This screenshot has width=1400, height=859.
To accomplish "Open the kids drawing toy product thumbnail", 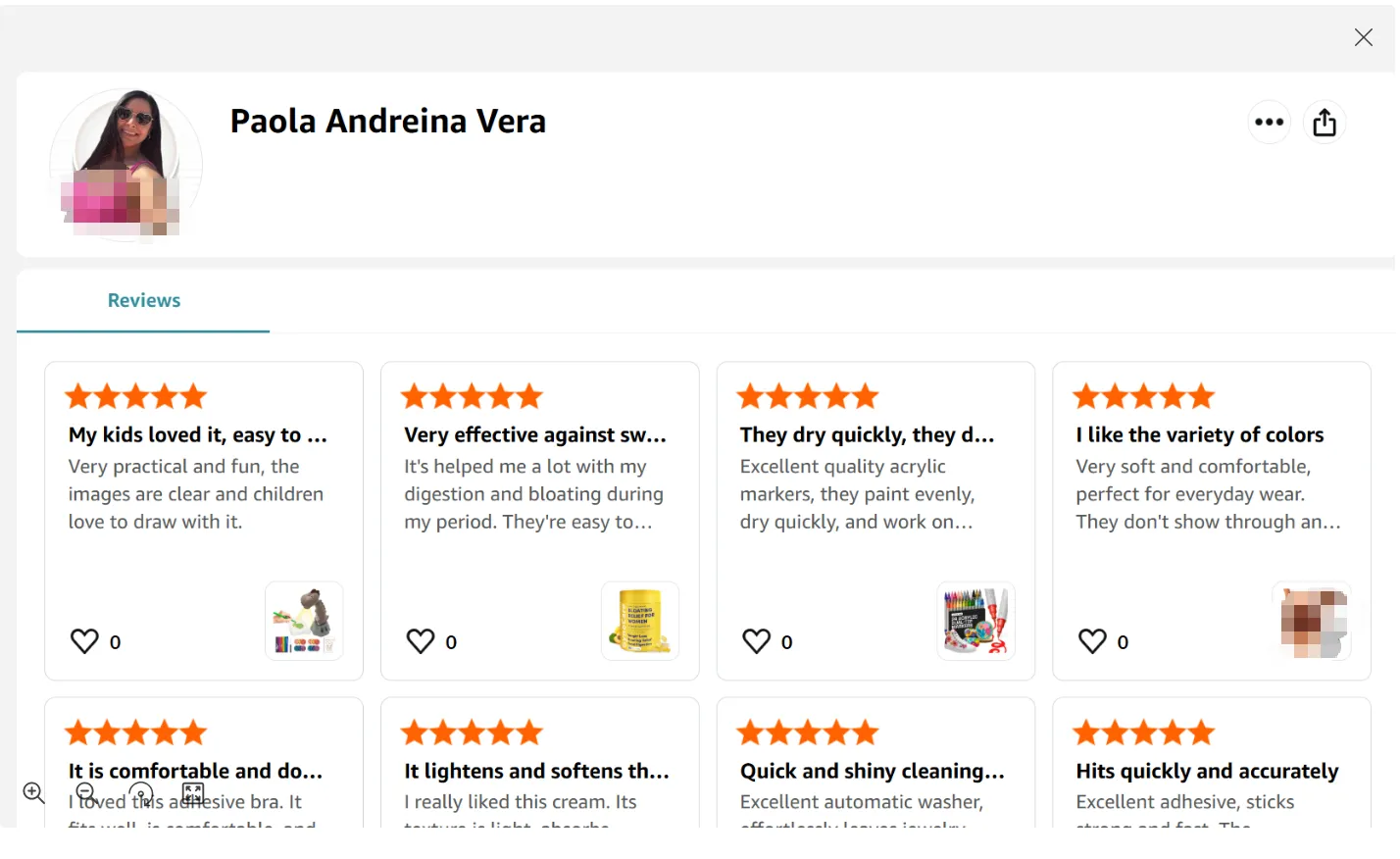I will point(304,621).
